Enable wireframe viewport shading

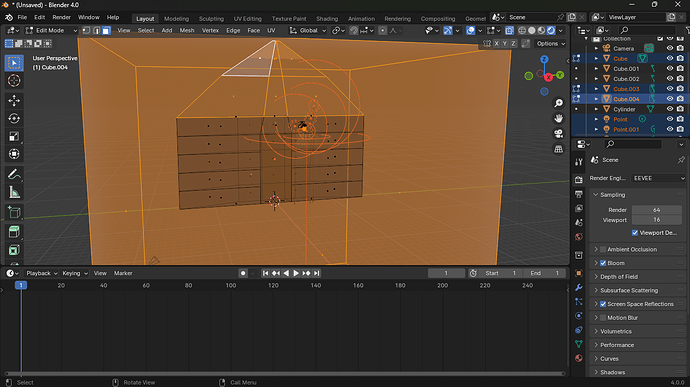[522, 30]
